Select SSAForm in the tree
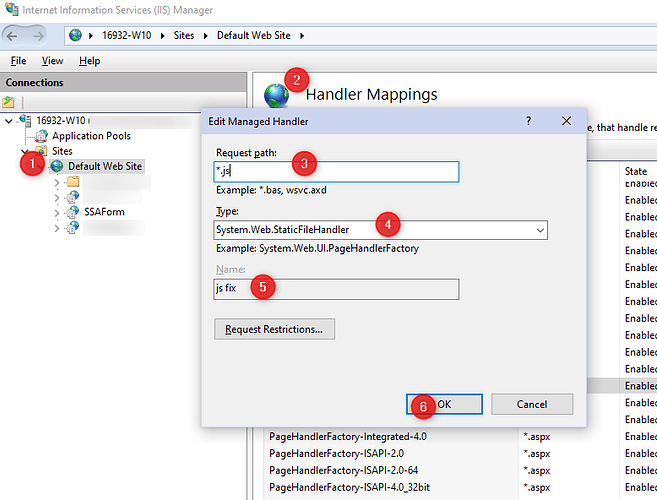 point(104,212)
